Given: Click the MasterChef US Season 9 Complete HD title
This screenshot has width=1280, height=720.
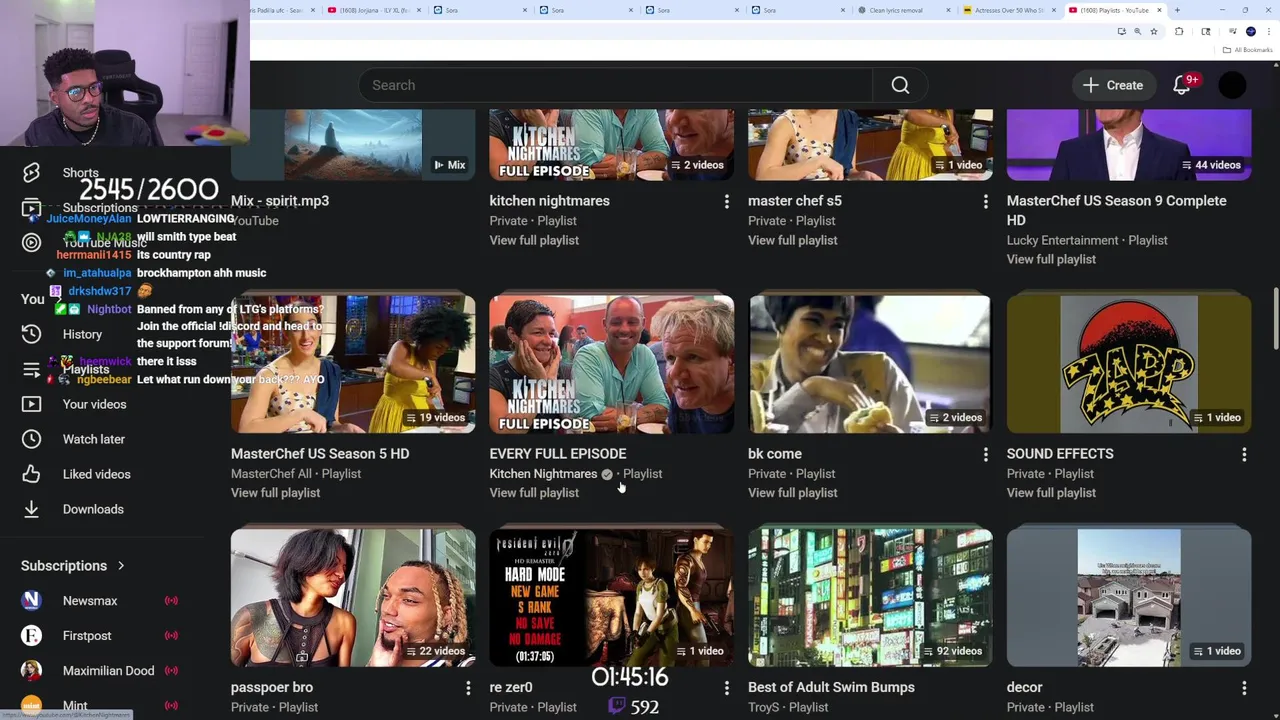Looking at the screenshot, I should pos(1116,211).
